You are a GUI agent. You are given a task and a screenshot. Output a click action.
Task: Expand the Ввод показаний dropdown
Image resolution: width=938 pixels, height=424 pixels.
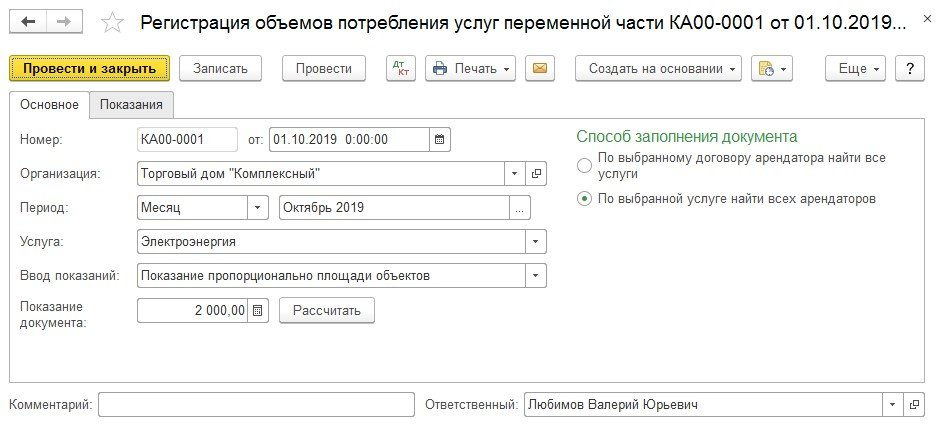(536, 276)
